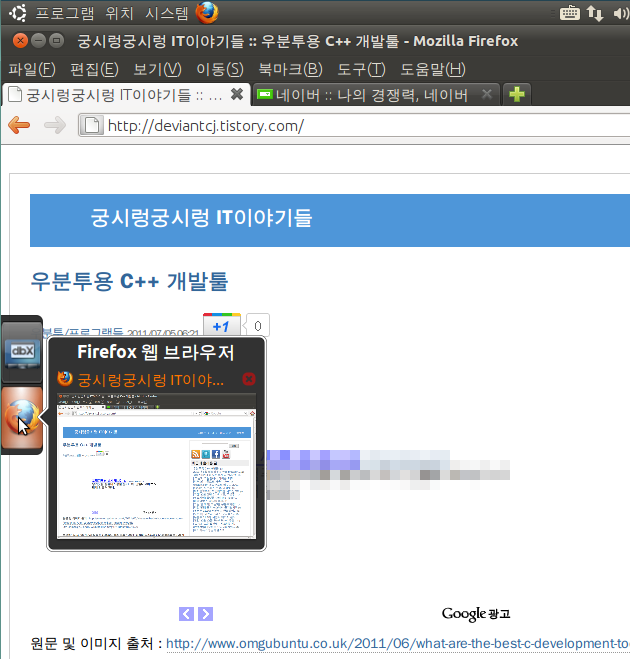The height and width of the screenshot is (659, 630).
Task: Close the 궁시렁궁시렁 IT이야기들 tab
Action: click(237, 94)
